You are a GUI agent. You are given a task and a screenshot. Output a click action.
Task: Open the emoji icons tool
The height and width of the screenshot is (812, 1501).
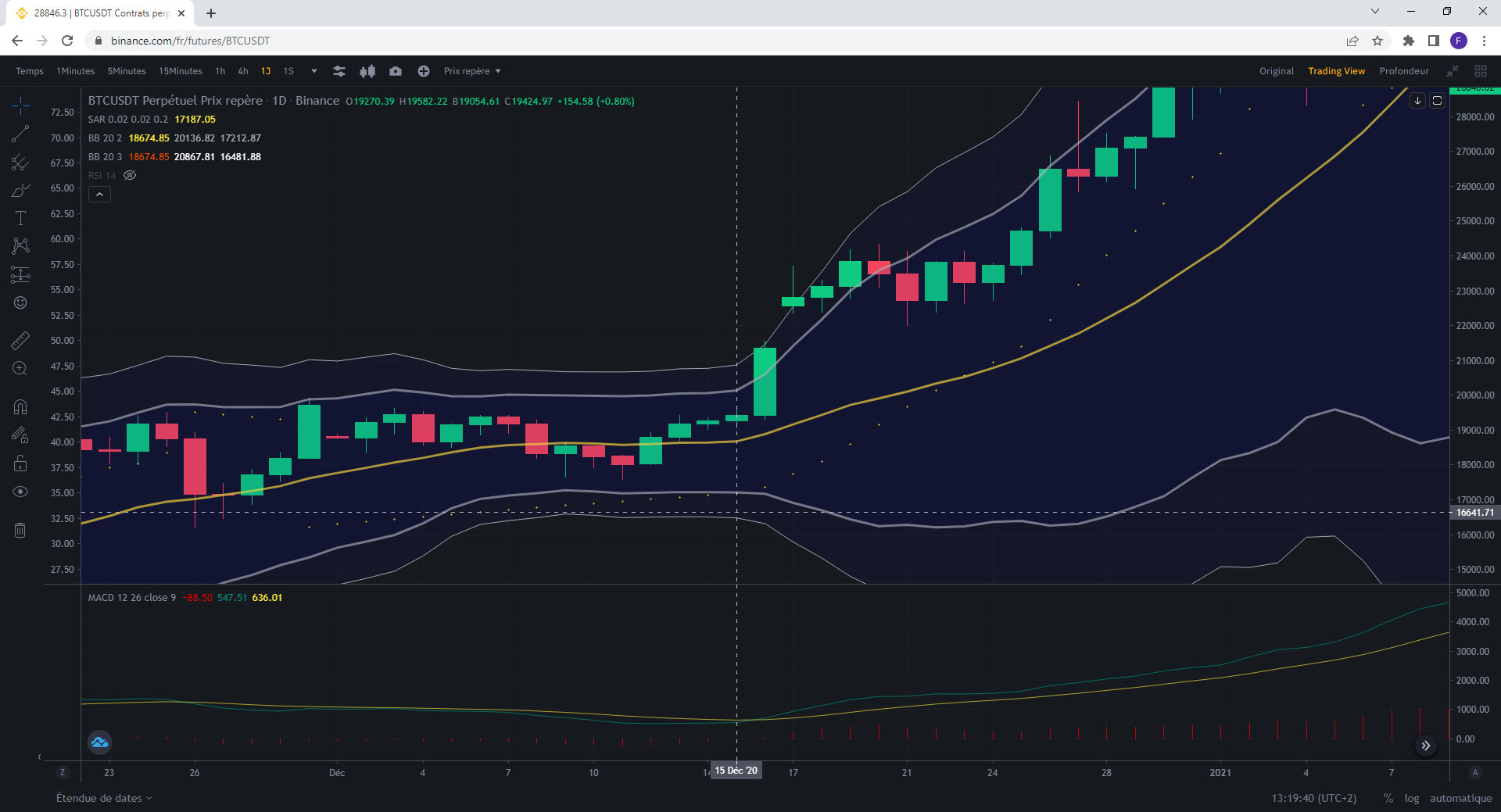[20, 302]
